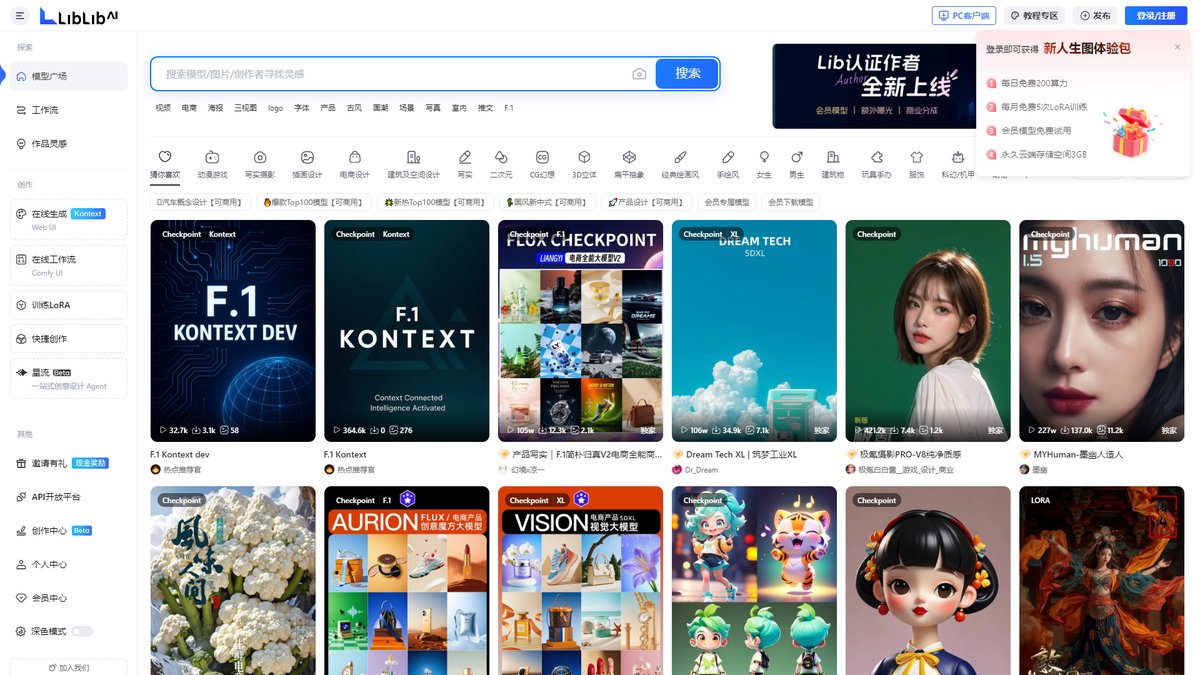Select the 二次元 category icon

click(x=501, y=157)
